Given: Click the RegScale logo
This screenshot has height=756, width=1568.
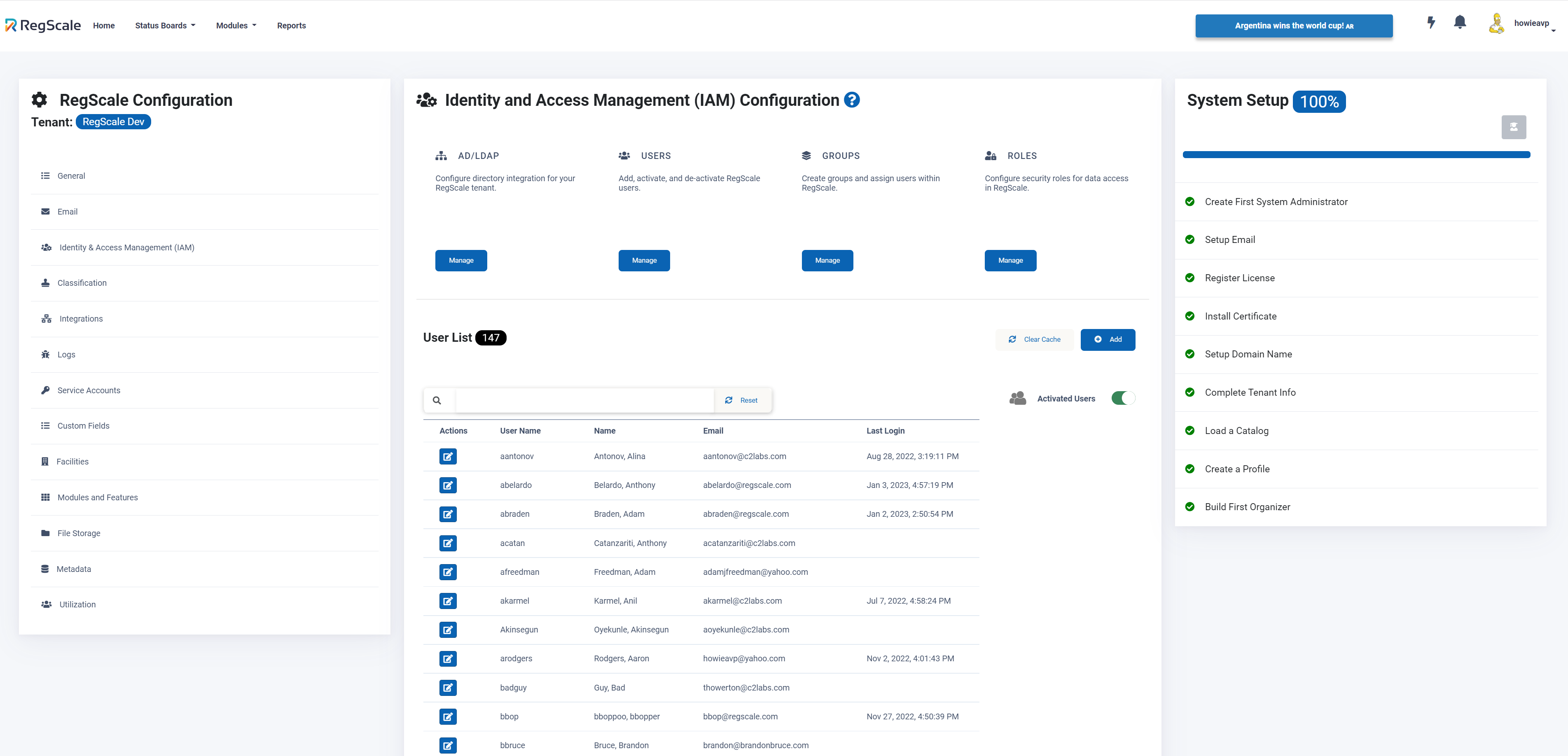Looking at the screenshot, I should [43, 25].
